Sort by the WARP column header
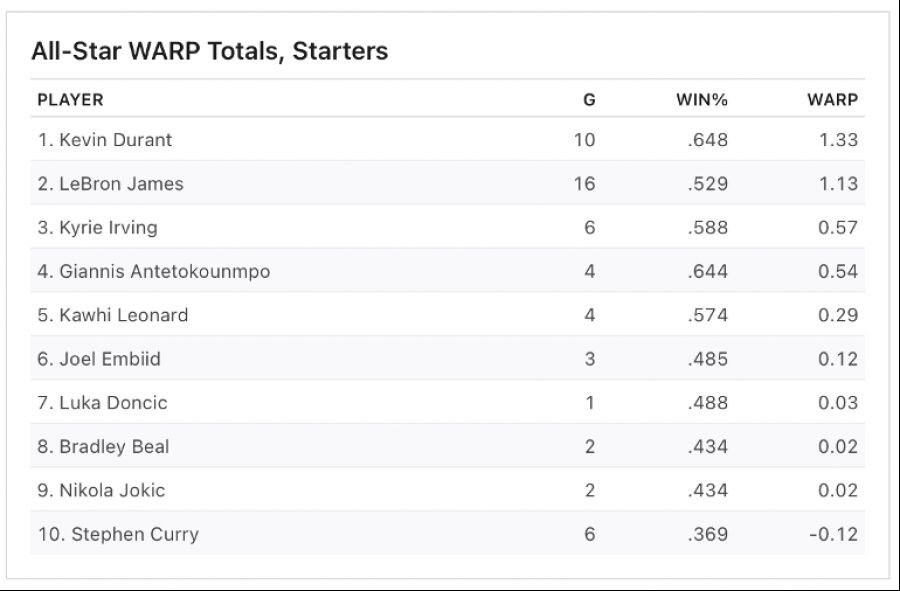 coord(832,100)
